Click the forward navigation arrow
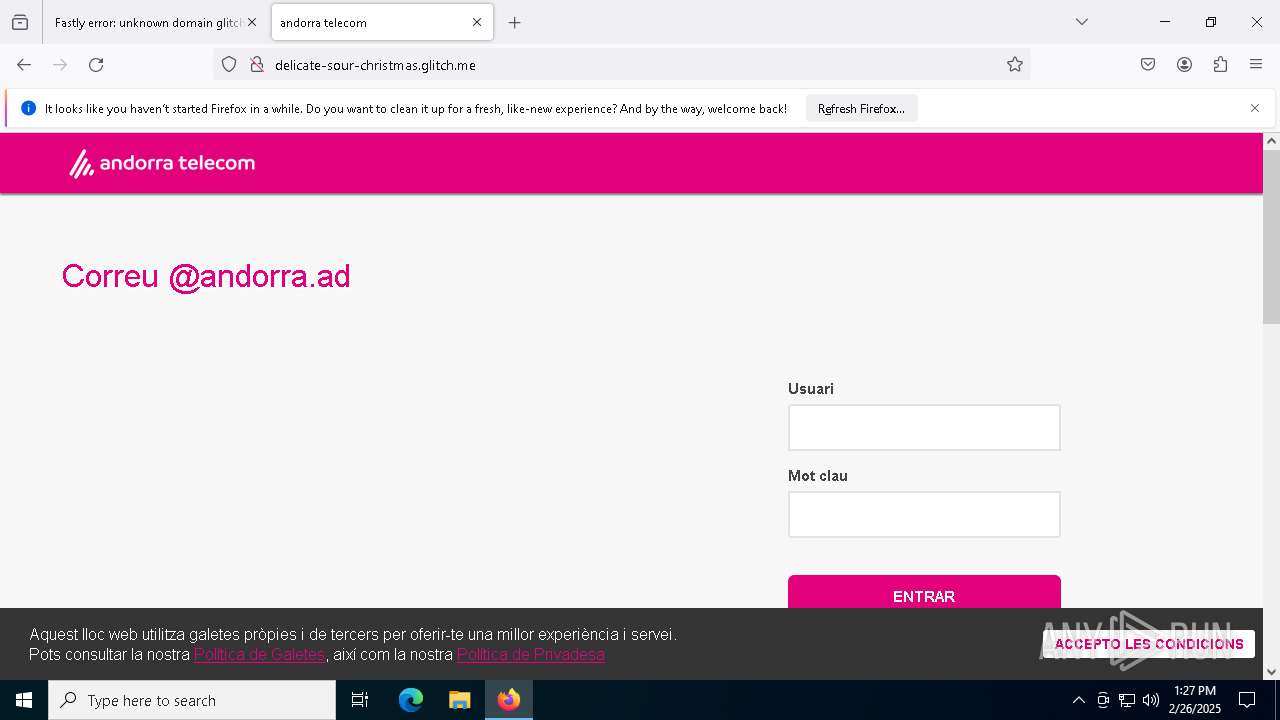The width and height of the screenshot is (1280, 720). tap(60, 65)
